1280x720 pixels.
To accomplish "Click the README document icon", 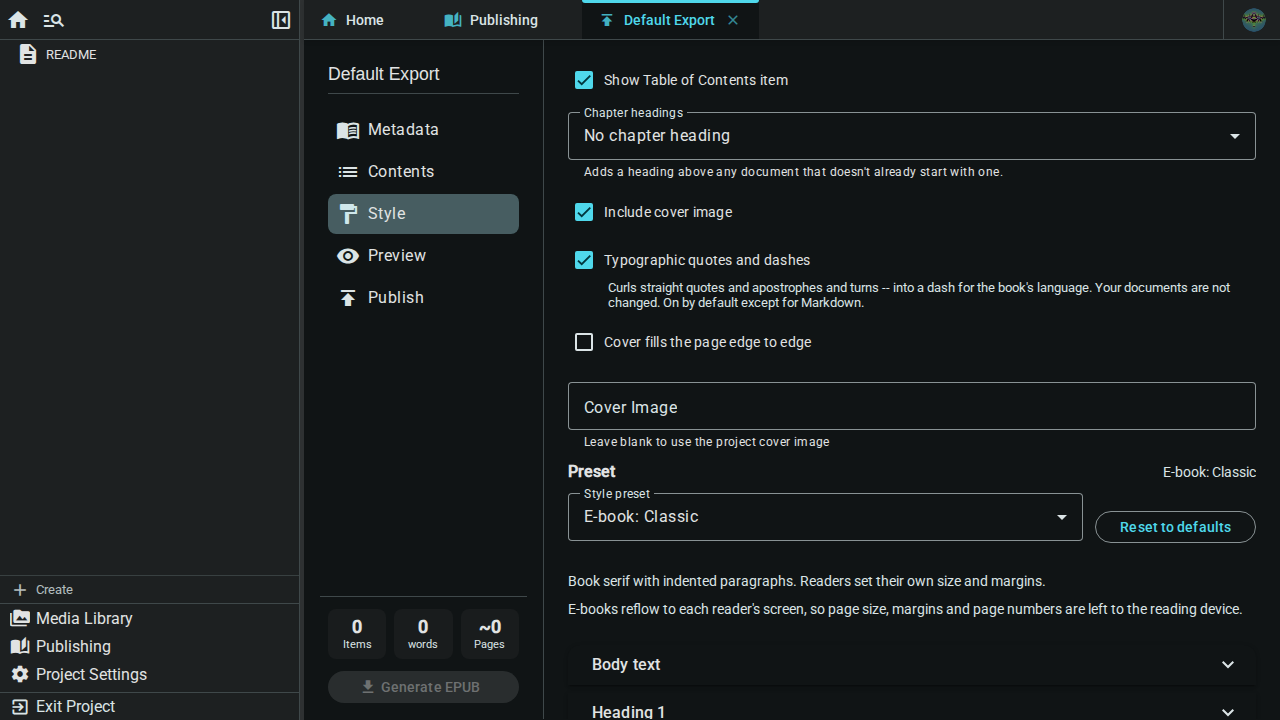I will pos(28,55).
